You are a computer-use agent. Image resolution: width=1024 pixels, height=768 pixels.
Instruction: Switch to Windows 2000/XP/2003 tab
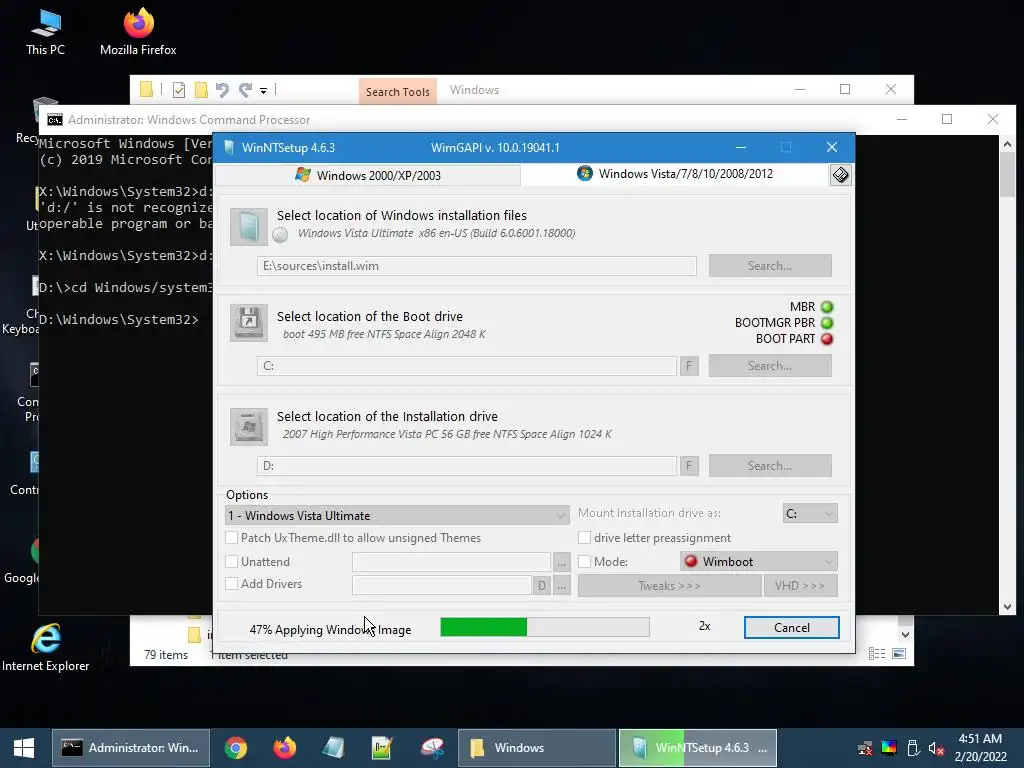pos(368,175)
